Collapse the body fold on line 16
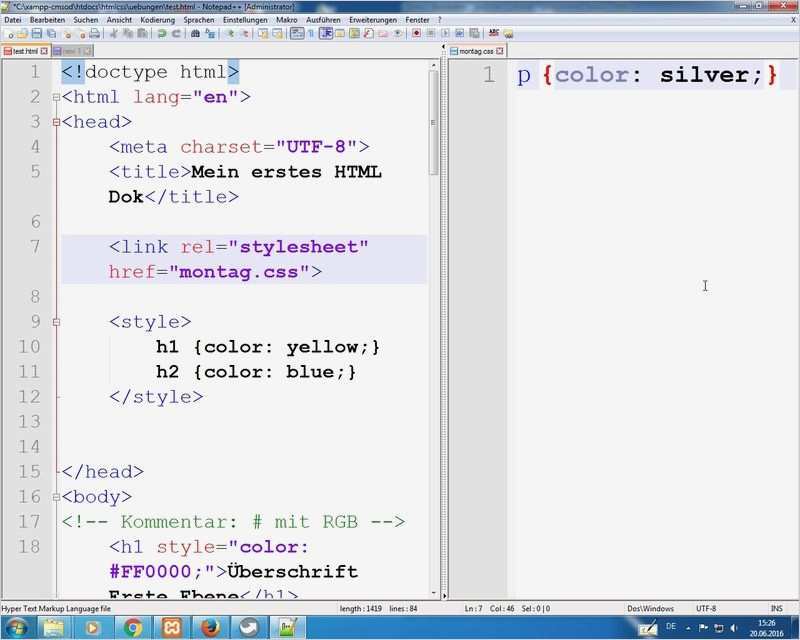Image resolution: width=800 pixels, height=640 pixels. coord(56,497)
